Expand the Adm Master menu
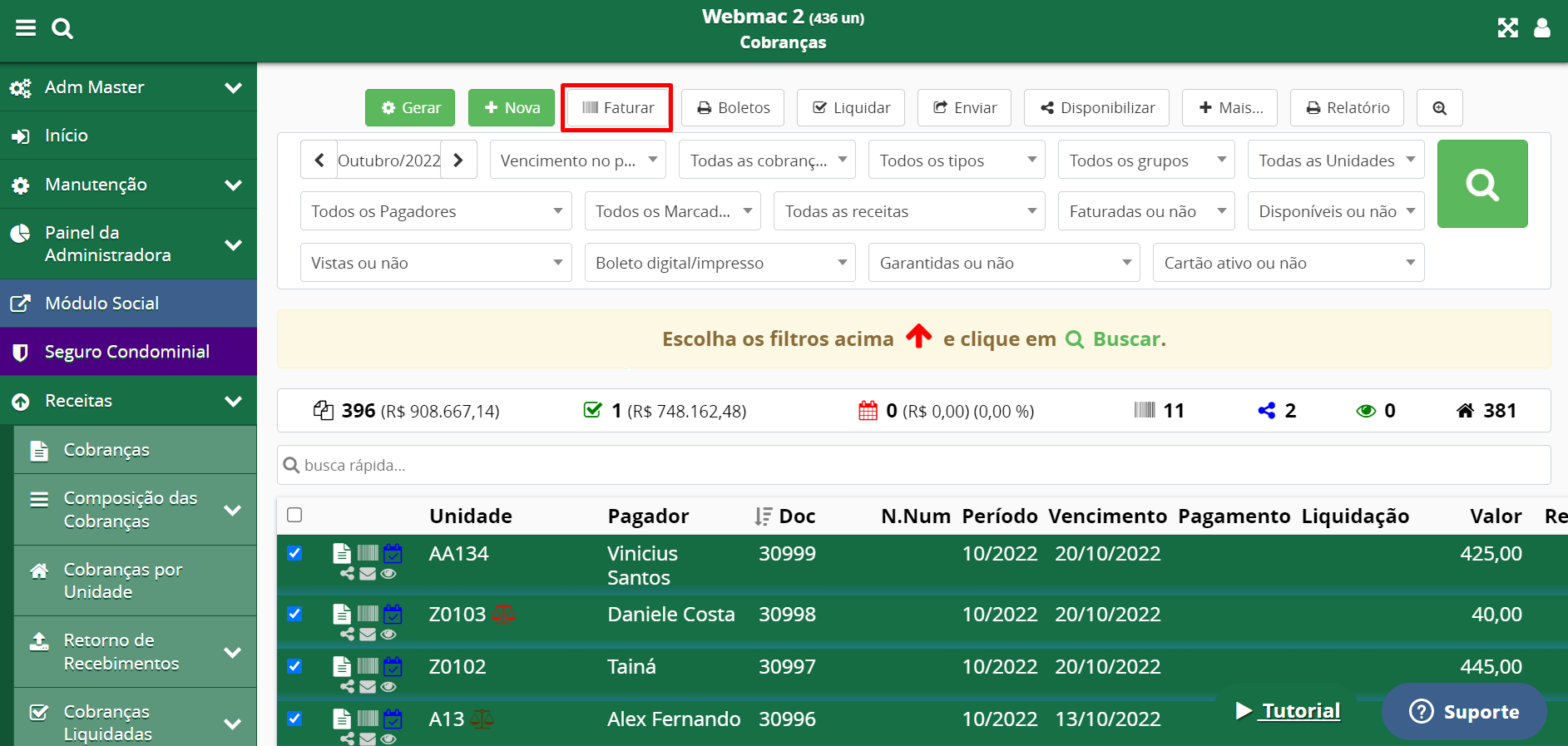Image resolution: width=1568 pixels, height=746 pixels. click(128, 87)
